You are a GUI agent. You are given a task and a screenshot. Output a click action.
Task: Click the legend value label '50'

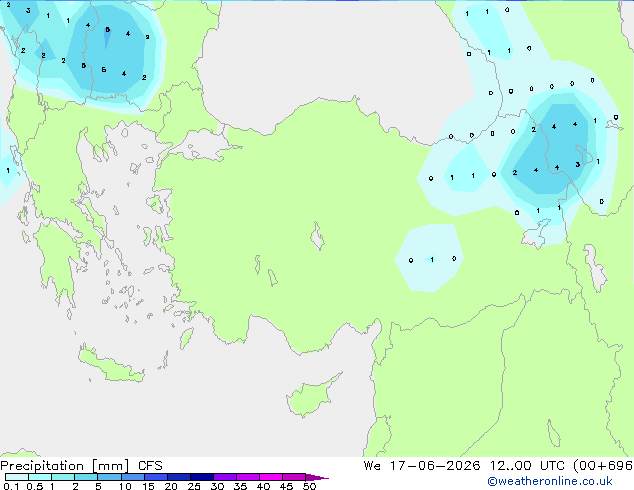coord(310,486)
